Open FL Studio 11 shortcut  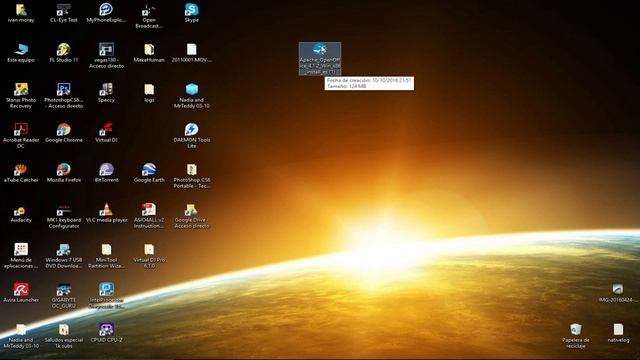tap(64, 50)
